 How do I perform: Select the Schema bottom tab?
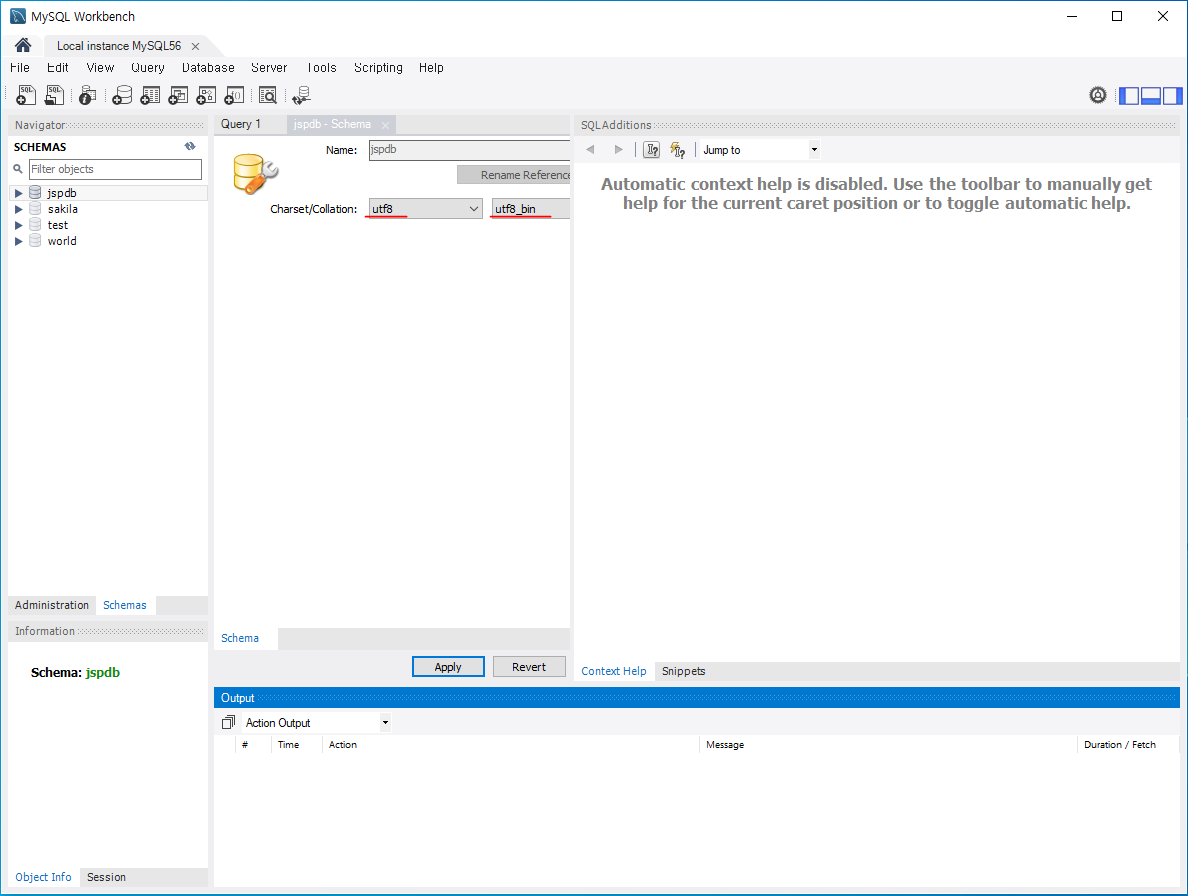click(240, 638)
